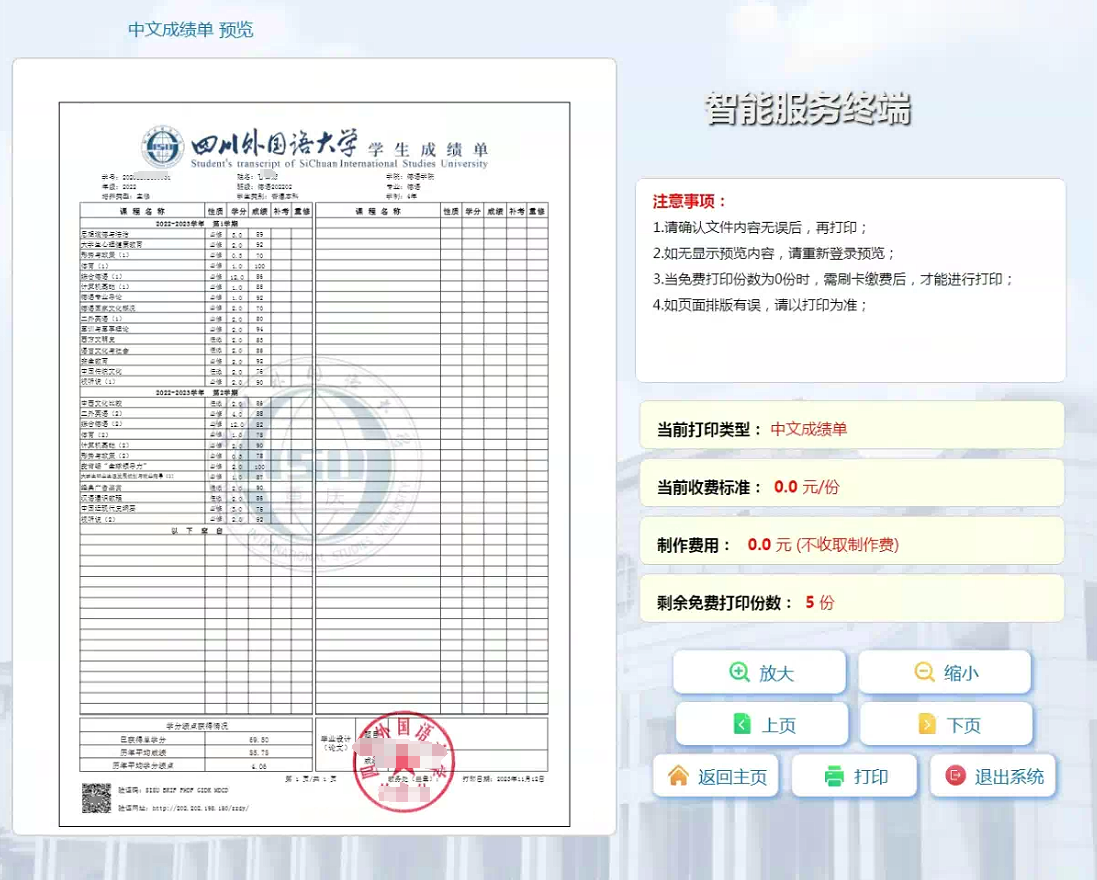Click the green printer icon

coord(834,776)
